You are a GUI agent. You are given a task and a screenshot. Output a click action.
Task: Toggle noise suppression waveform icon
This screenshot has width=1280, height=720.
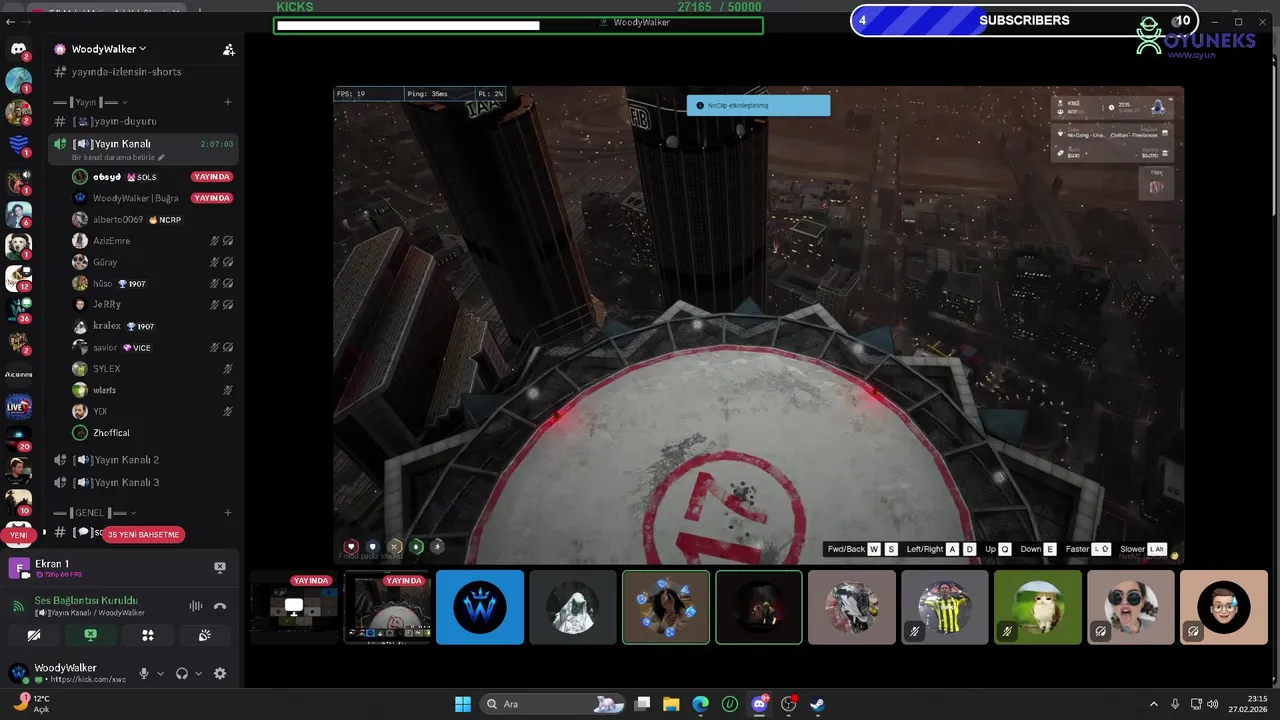(196, 606)
